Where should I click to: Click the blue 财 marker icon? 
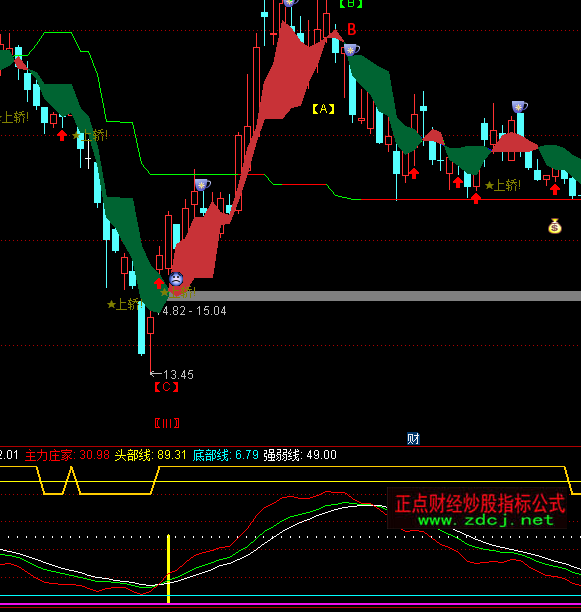tap(413, 439)
